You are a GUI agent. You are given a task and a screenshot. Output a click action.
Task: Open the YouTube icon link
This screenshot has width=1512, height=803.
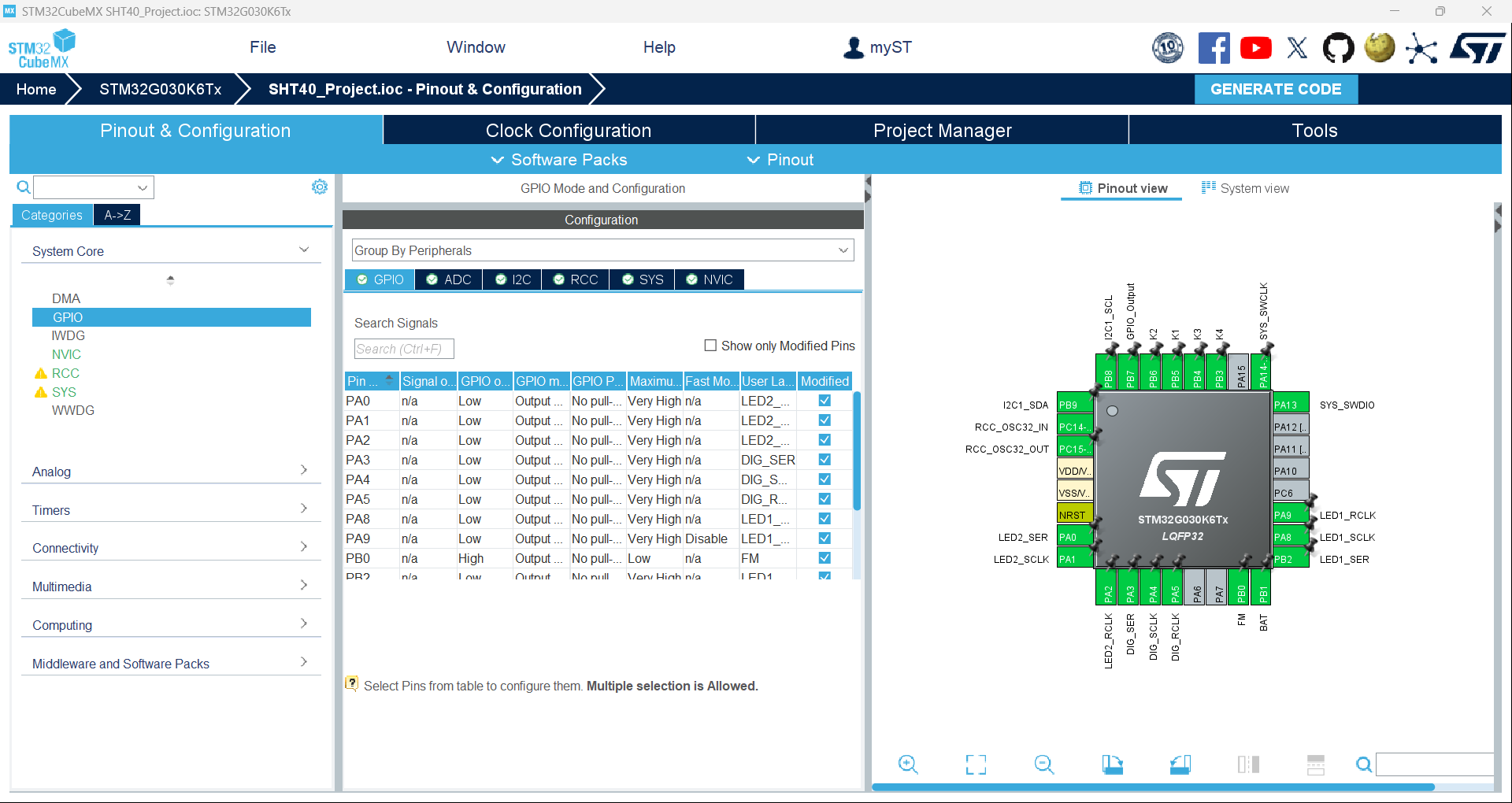tap(1256, 48)
